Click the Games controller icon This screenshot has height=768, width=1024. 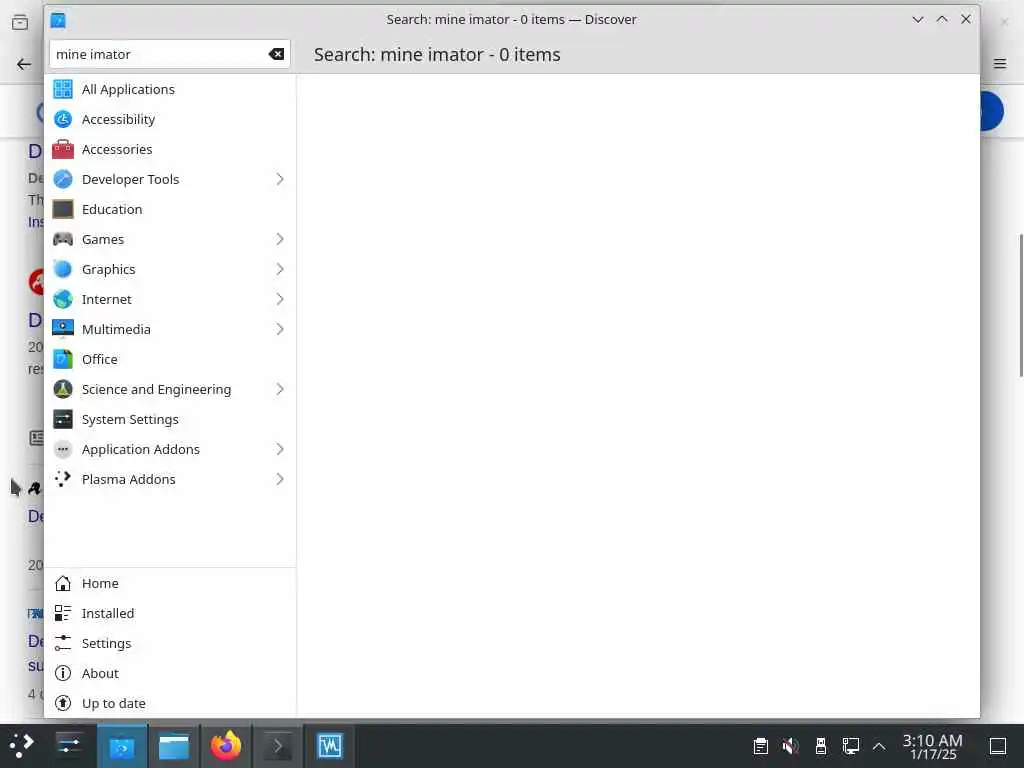63,239
